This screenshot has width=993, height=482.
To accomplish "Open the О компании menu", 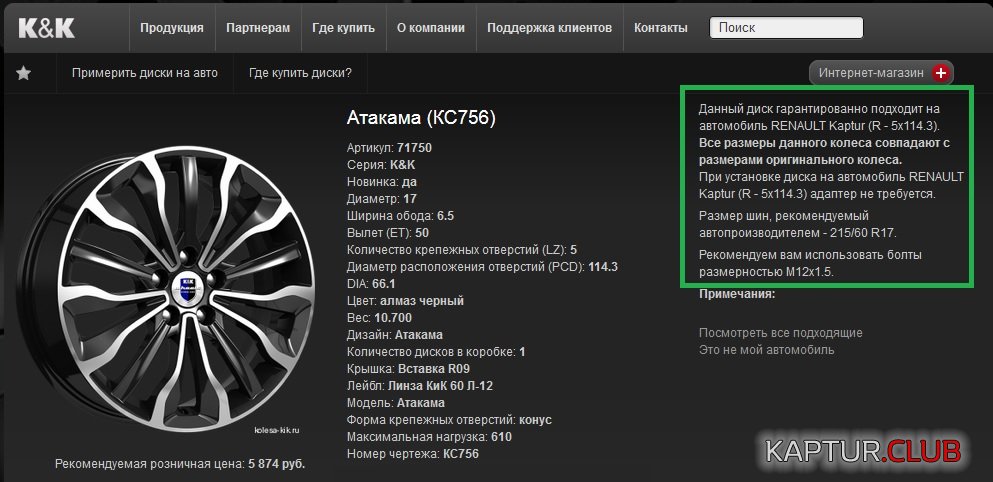I will pos(431,28).
